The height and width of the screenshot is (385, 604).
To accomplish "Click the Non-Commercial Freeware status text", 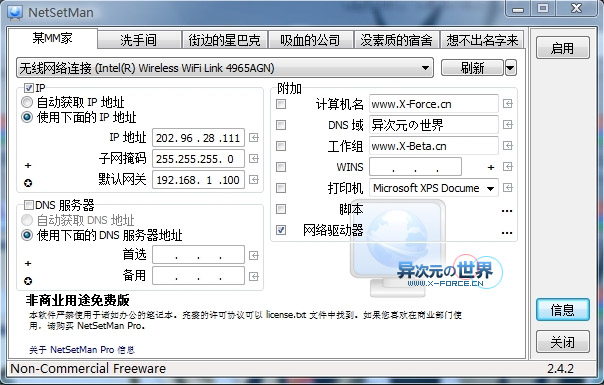I will tap(88, 368).
